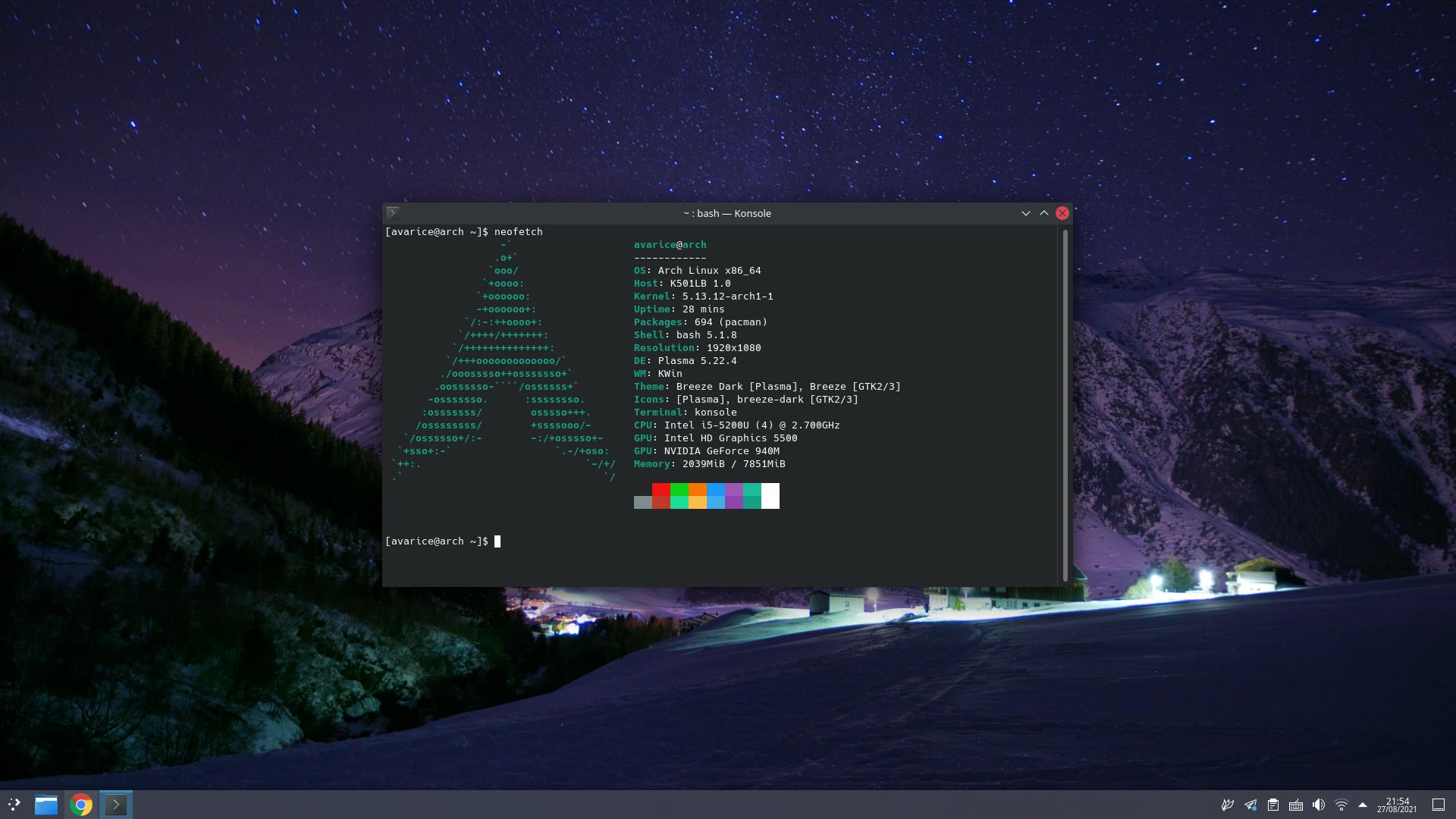Image resolution: width=1456 pixels, height=819 pixels.
Task: Click the "CPU: Intel i5-5200U" line
Action: pyautogui.click(x=737, y=425)
